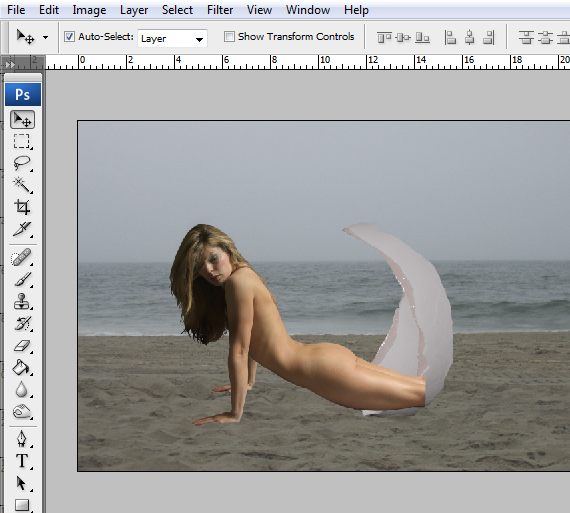Select the Rectangular Marquee tool

22,141
